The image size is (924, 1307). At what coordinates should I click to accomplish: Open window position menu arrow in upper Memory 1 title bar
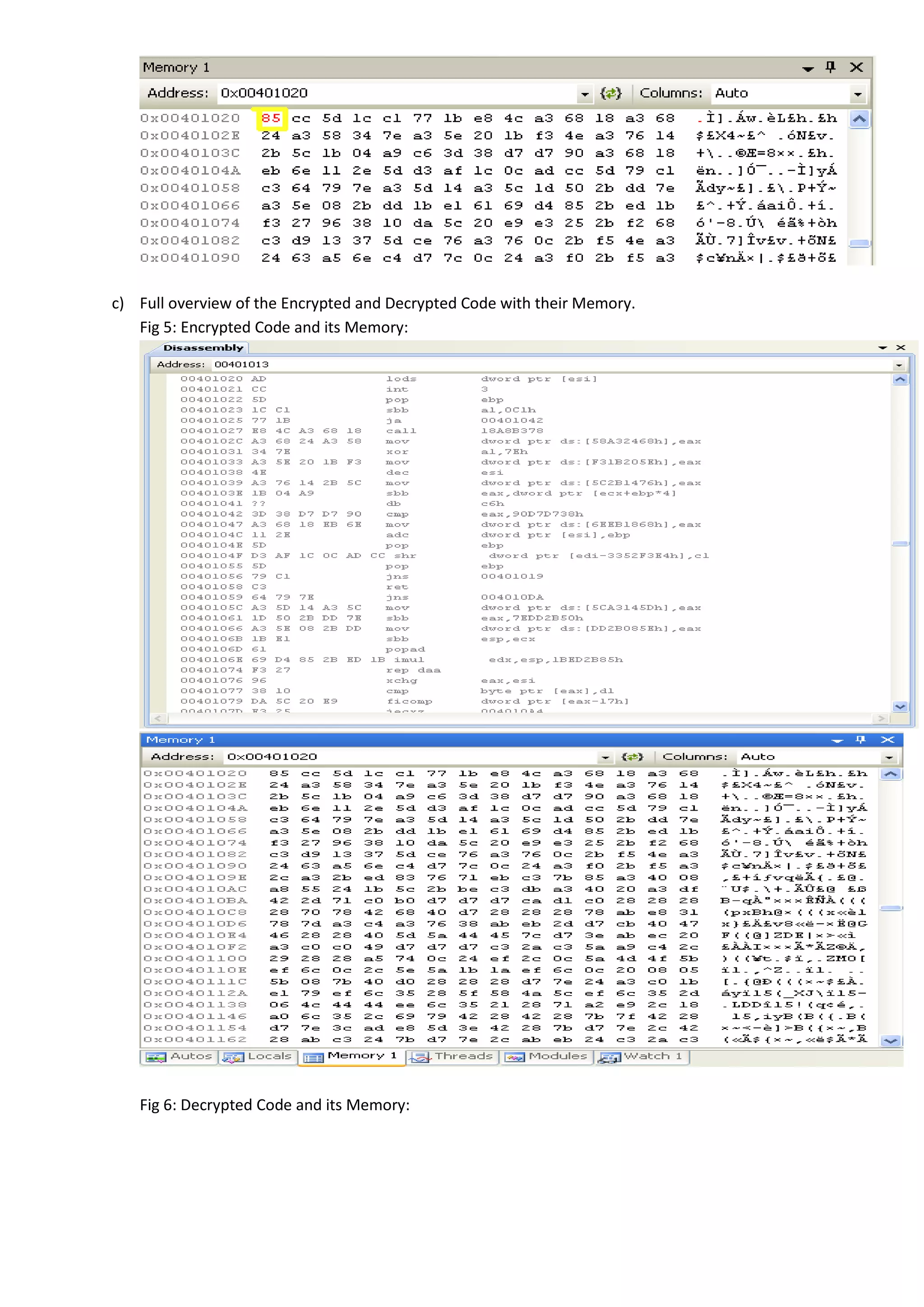coord(807,69)
